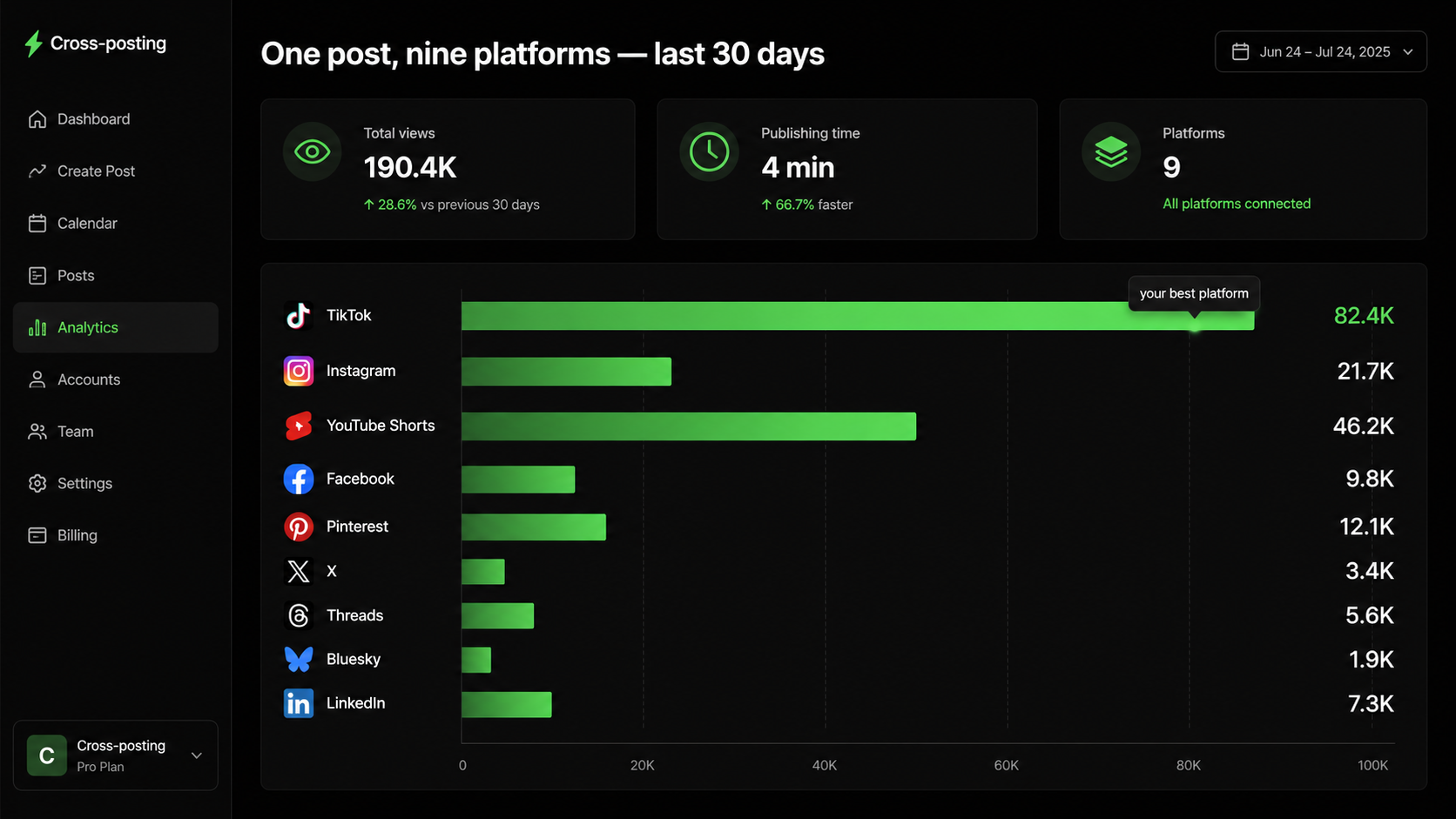Click the 5.6K Threads value
Image resolution: width=1456 pixels, height=819 pixels.
[x=1370, y=615]
